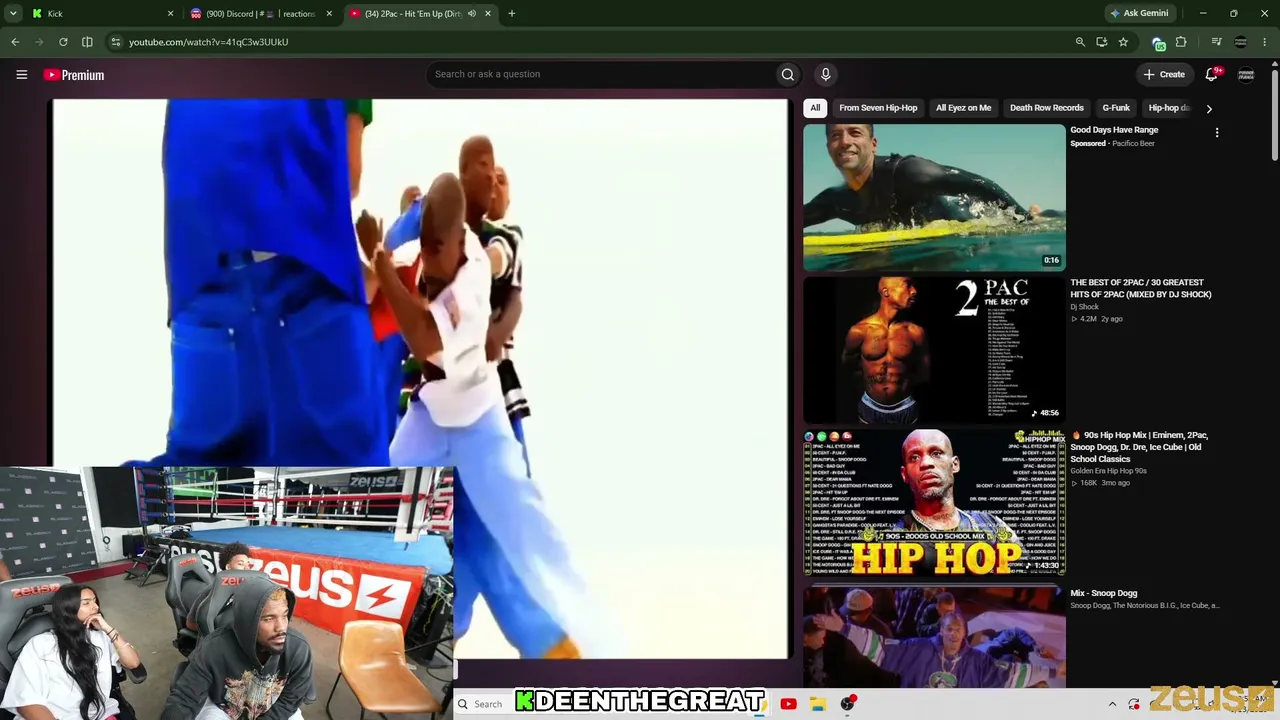This screenshot has width=1280, height=720.
Task: Switch to the Kick tab
Action: (x=100, y=14)
